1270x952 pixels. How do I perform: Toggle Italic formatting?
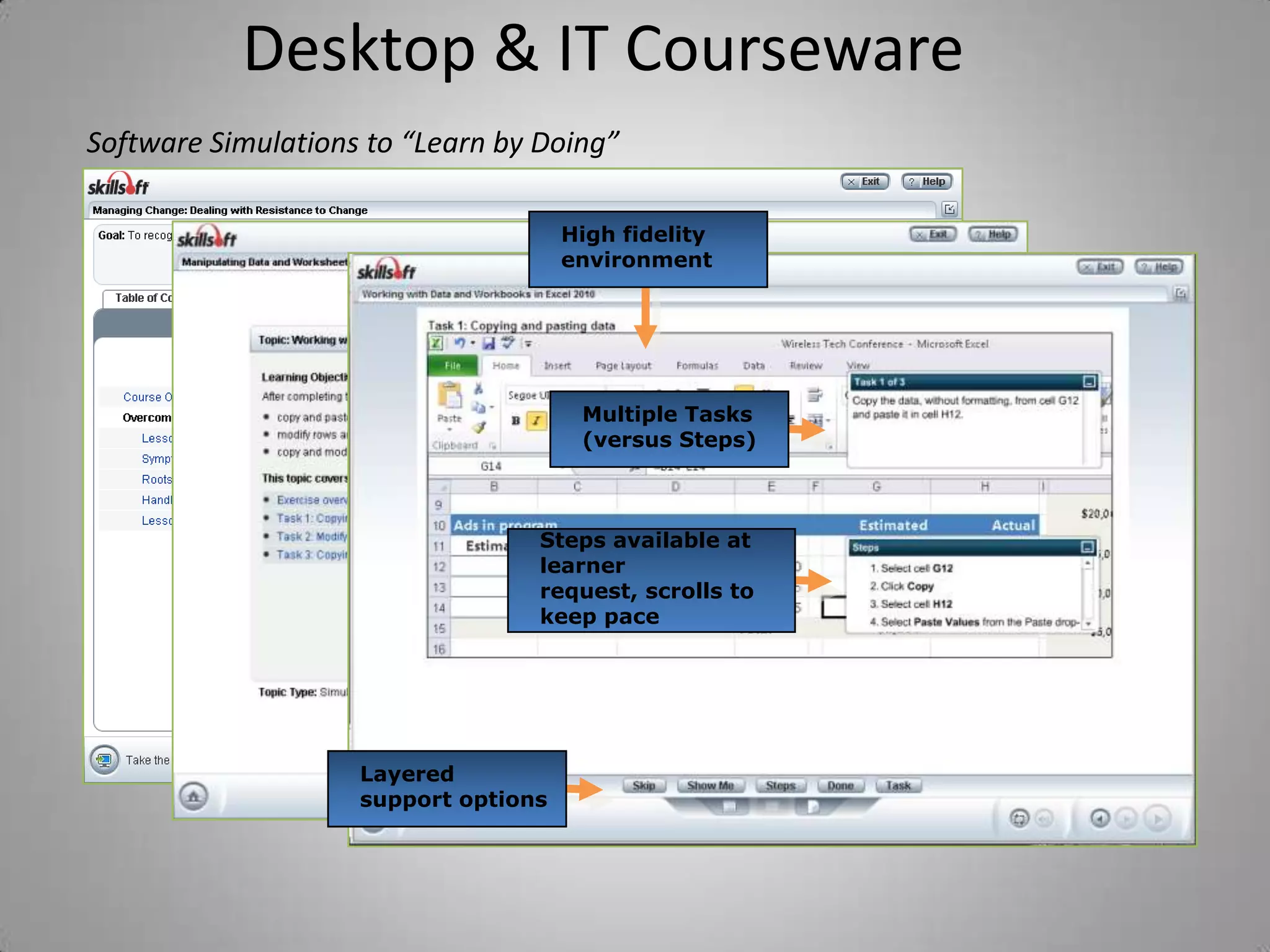tap(536, 421)
